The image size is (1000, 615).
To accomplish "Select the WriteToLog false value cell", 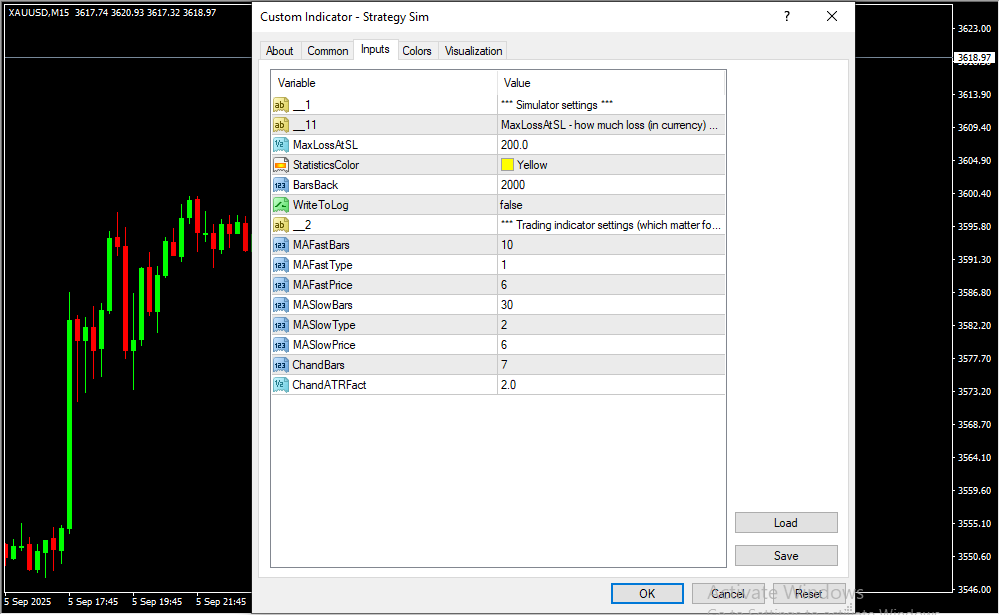I will tap(610, 205).
